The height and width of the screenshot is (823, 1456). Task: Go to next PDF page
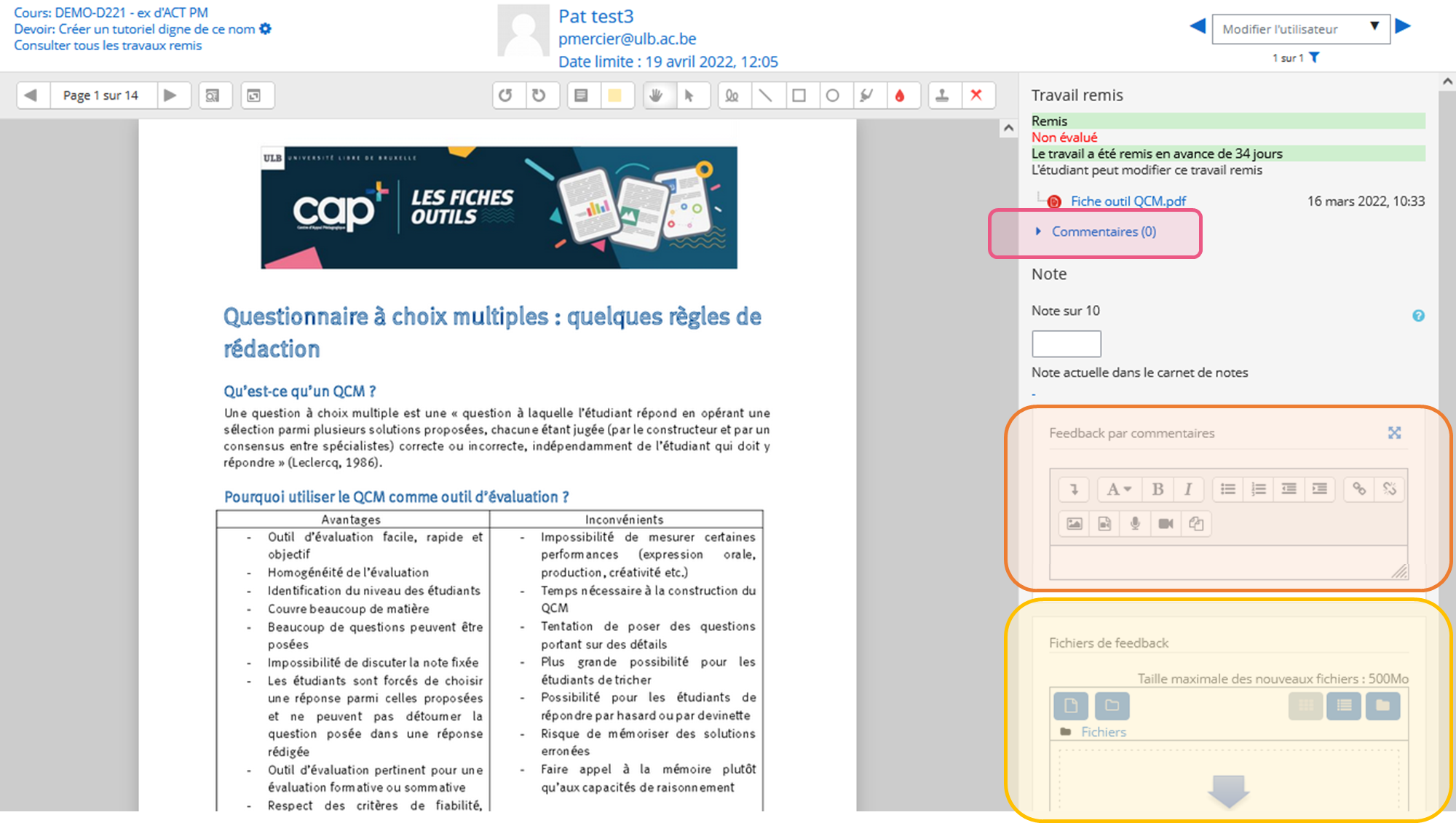pyautogui.click(x=170, y=95)
